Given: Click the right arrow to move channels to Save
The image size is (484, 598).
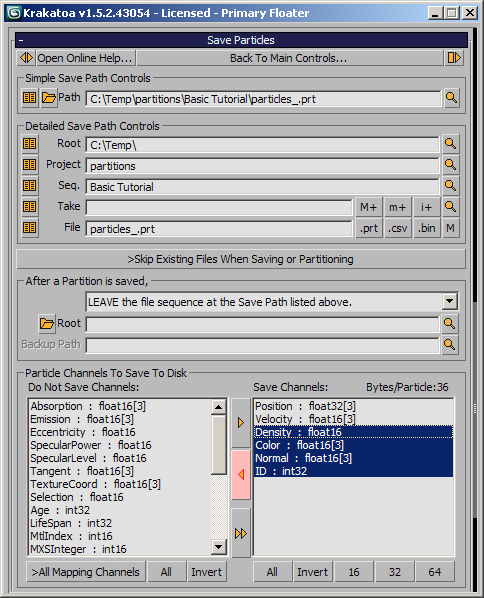Looking at the screenshot, I should coord(241,423).
